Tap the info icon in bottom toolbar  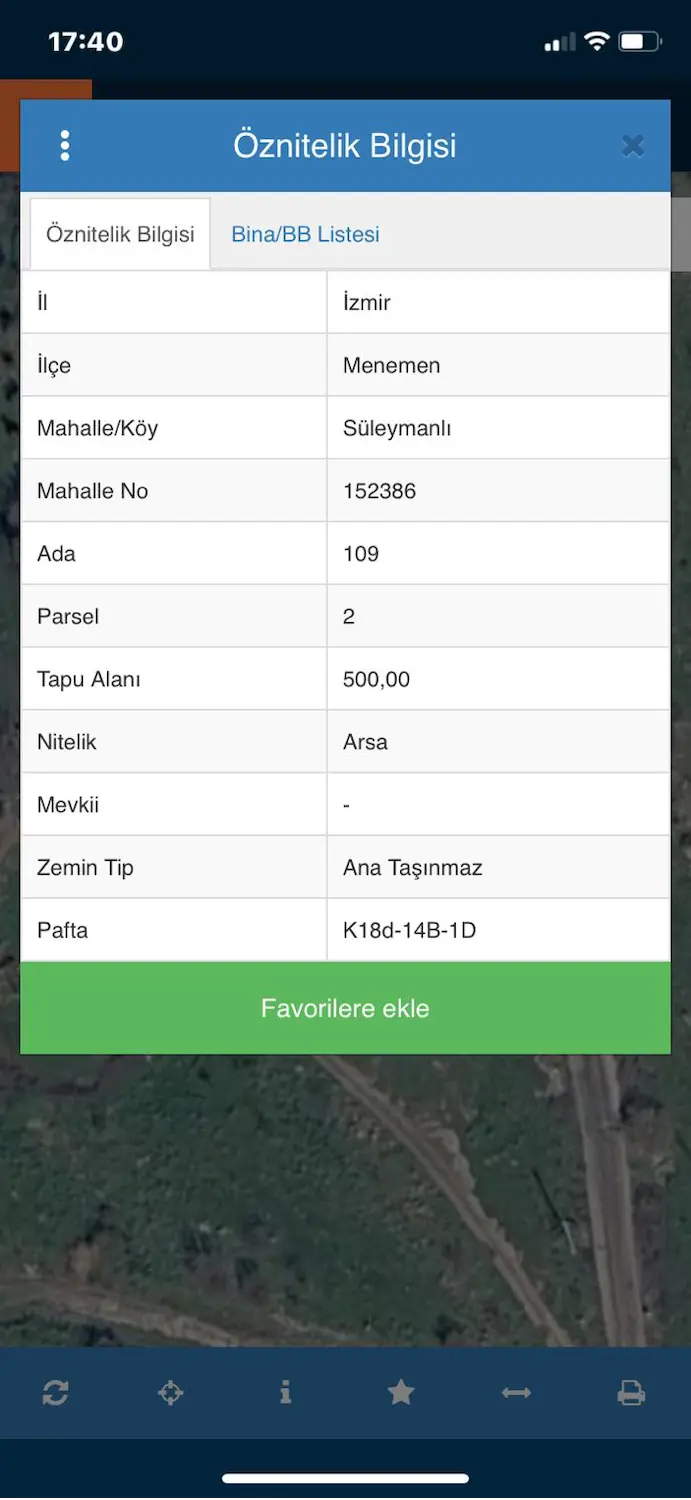click(x=286, y=1392)
